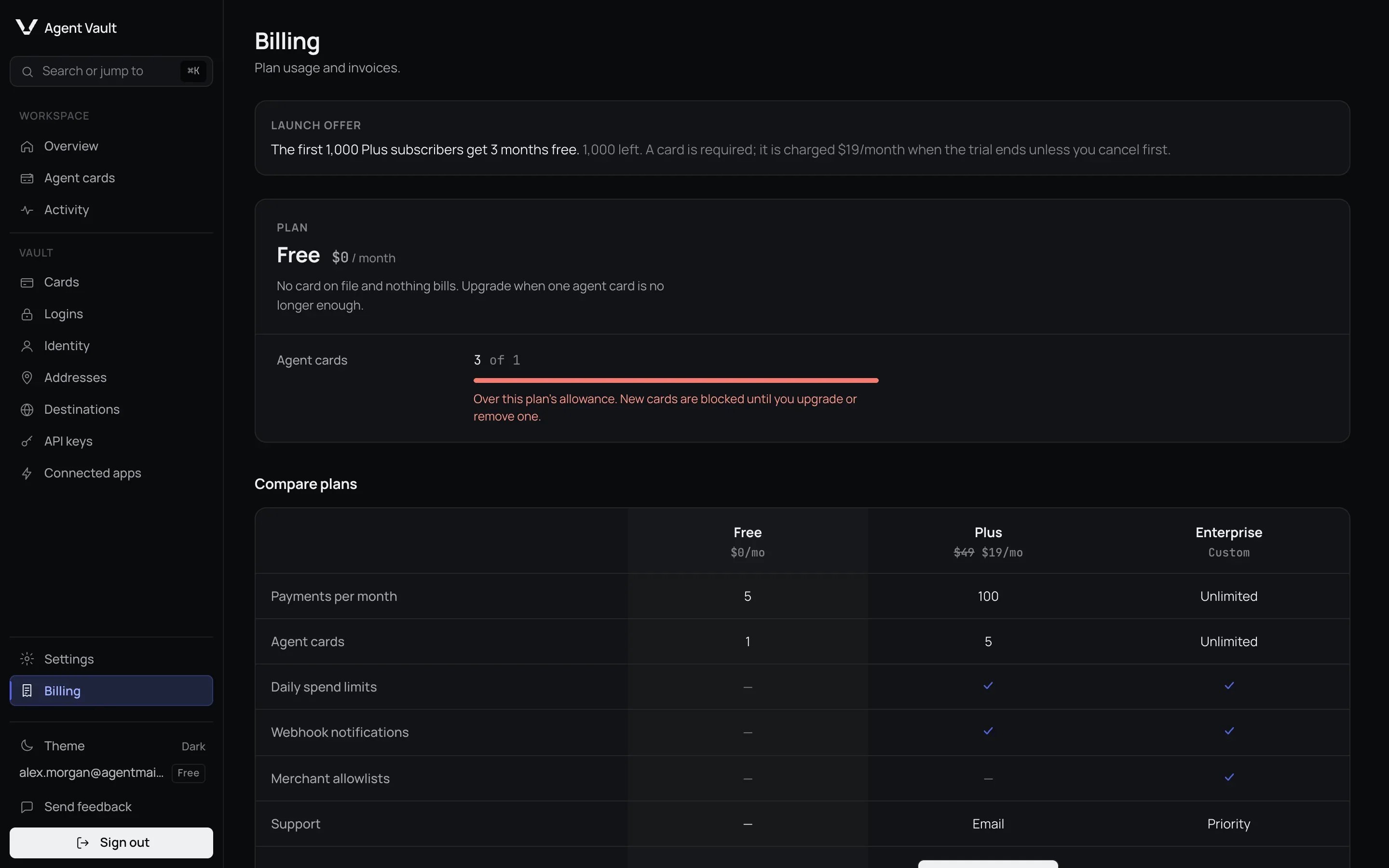The image size is (1389, 868).
Task: Click the Sign out button
Action: tap(111, 843)
